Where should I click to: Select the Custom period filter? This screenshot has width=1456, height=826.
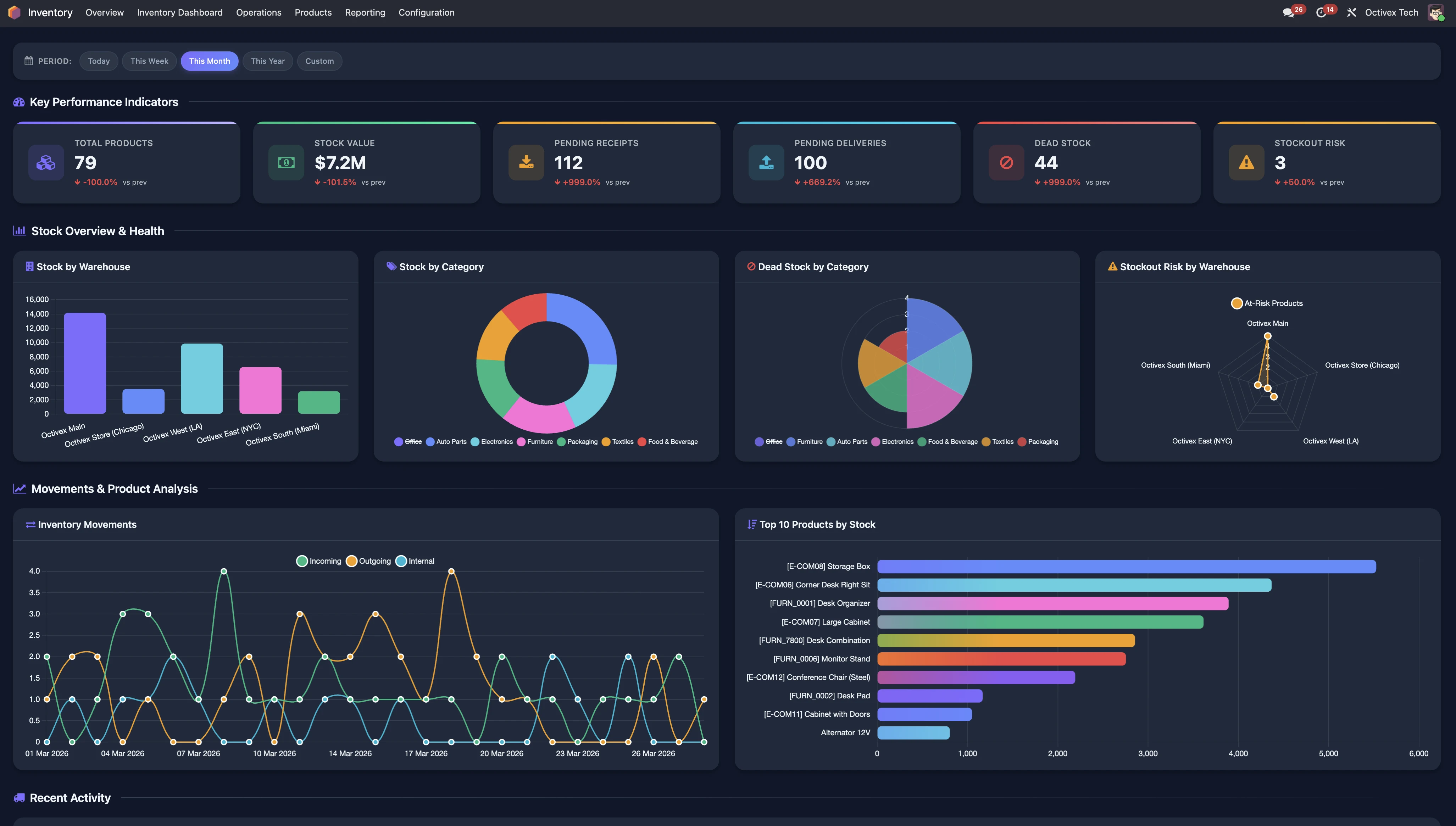pos(319,61)
